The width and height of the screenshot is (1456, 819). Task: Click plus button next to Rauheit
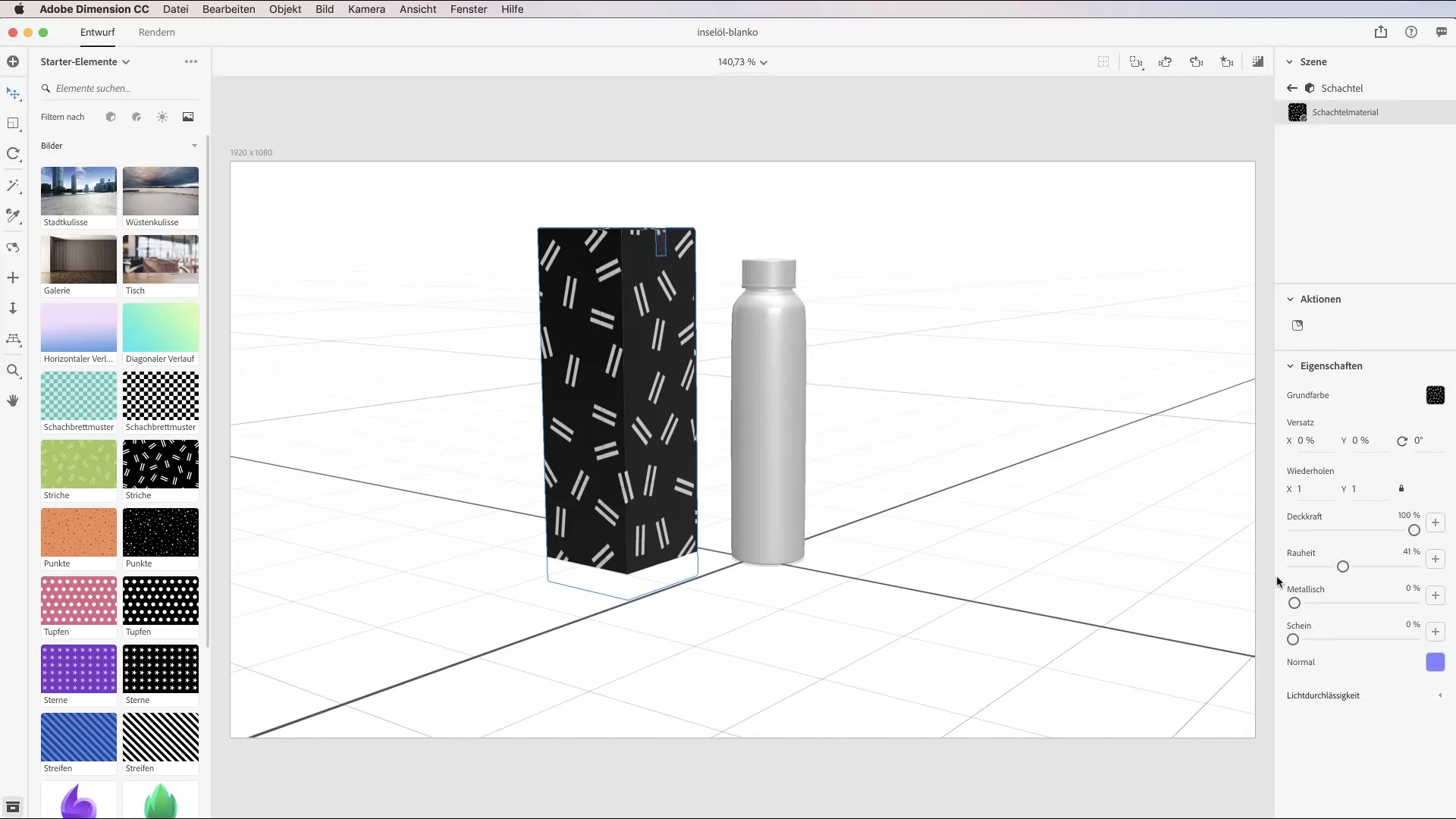coord(1436,559)
